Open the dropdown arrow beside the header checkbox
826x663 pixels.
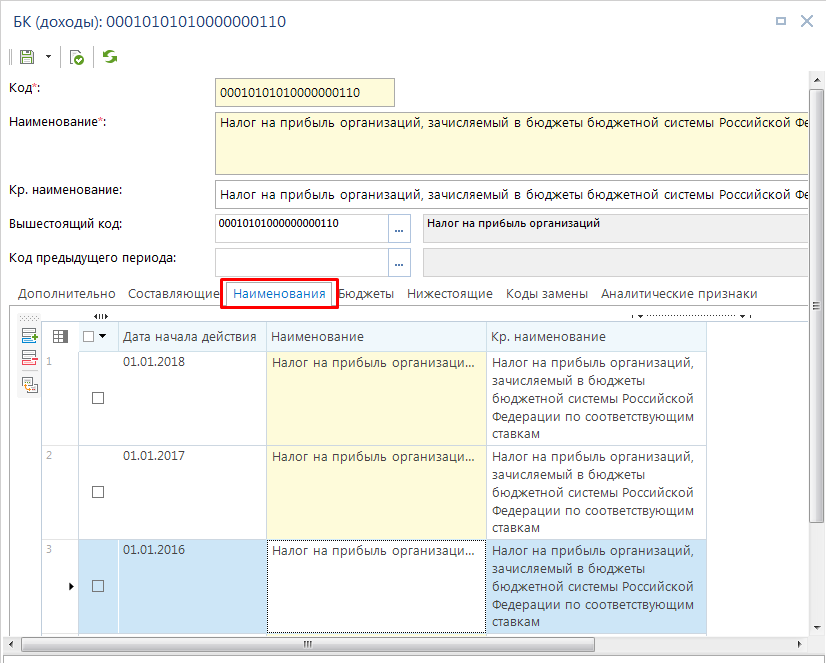point(102,336)
